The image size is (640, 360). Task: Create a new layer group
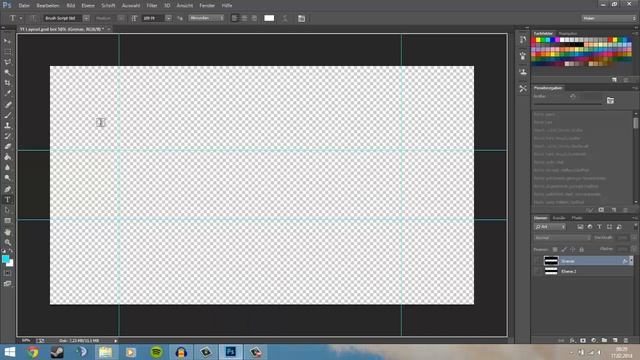604,340
